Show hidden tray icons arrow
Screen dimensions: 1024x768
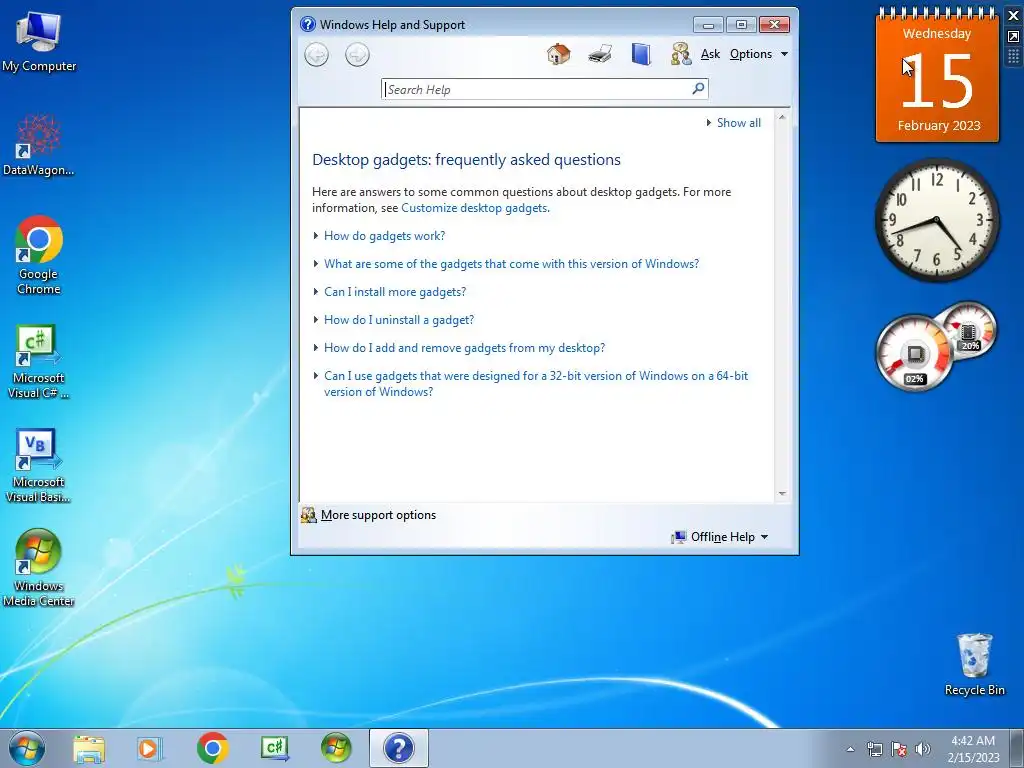[850, 749]
